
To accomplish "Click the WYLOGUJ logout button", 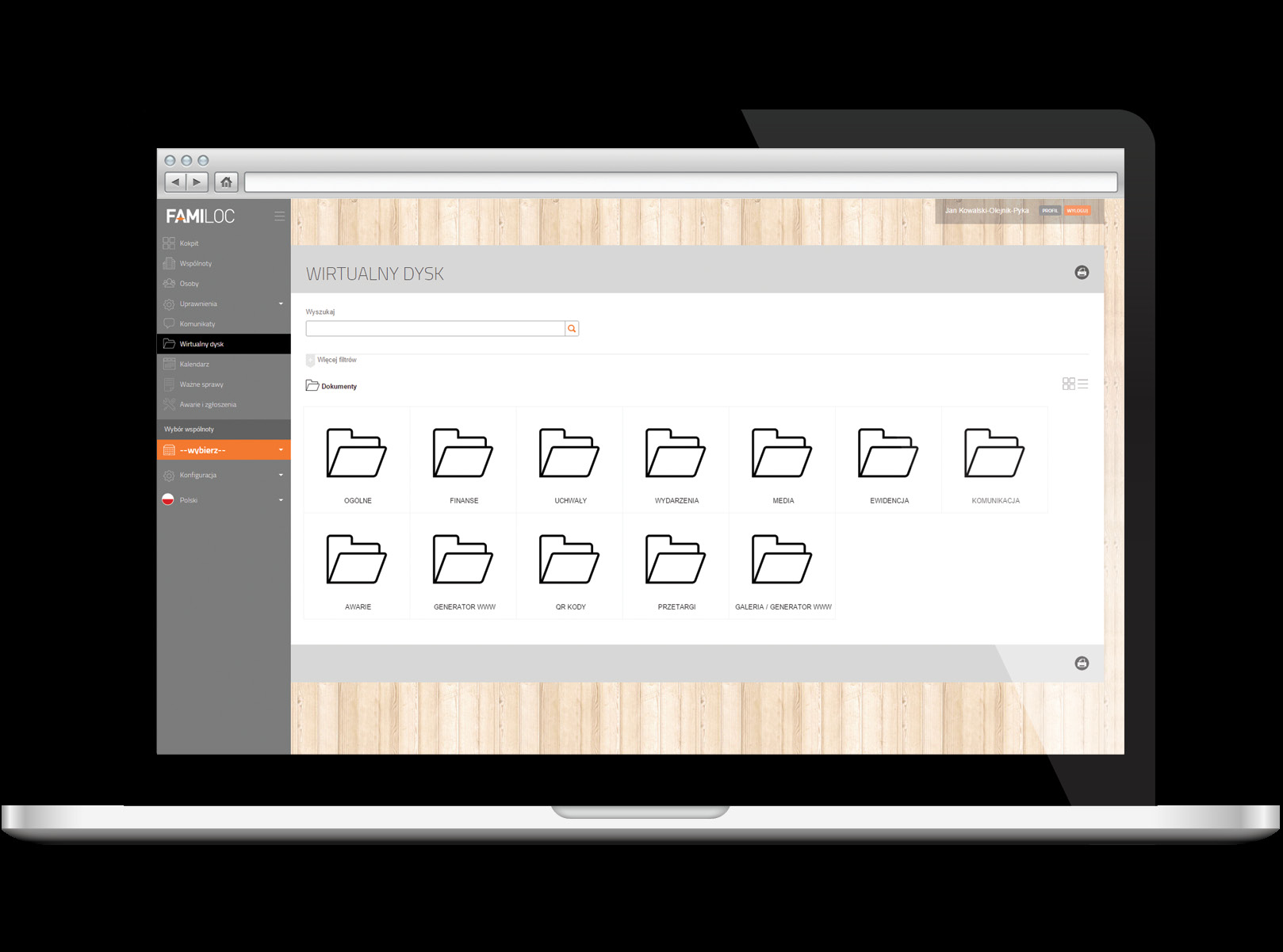I will tap(1077, 211).
